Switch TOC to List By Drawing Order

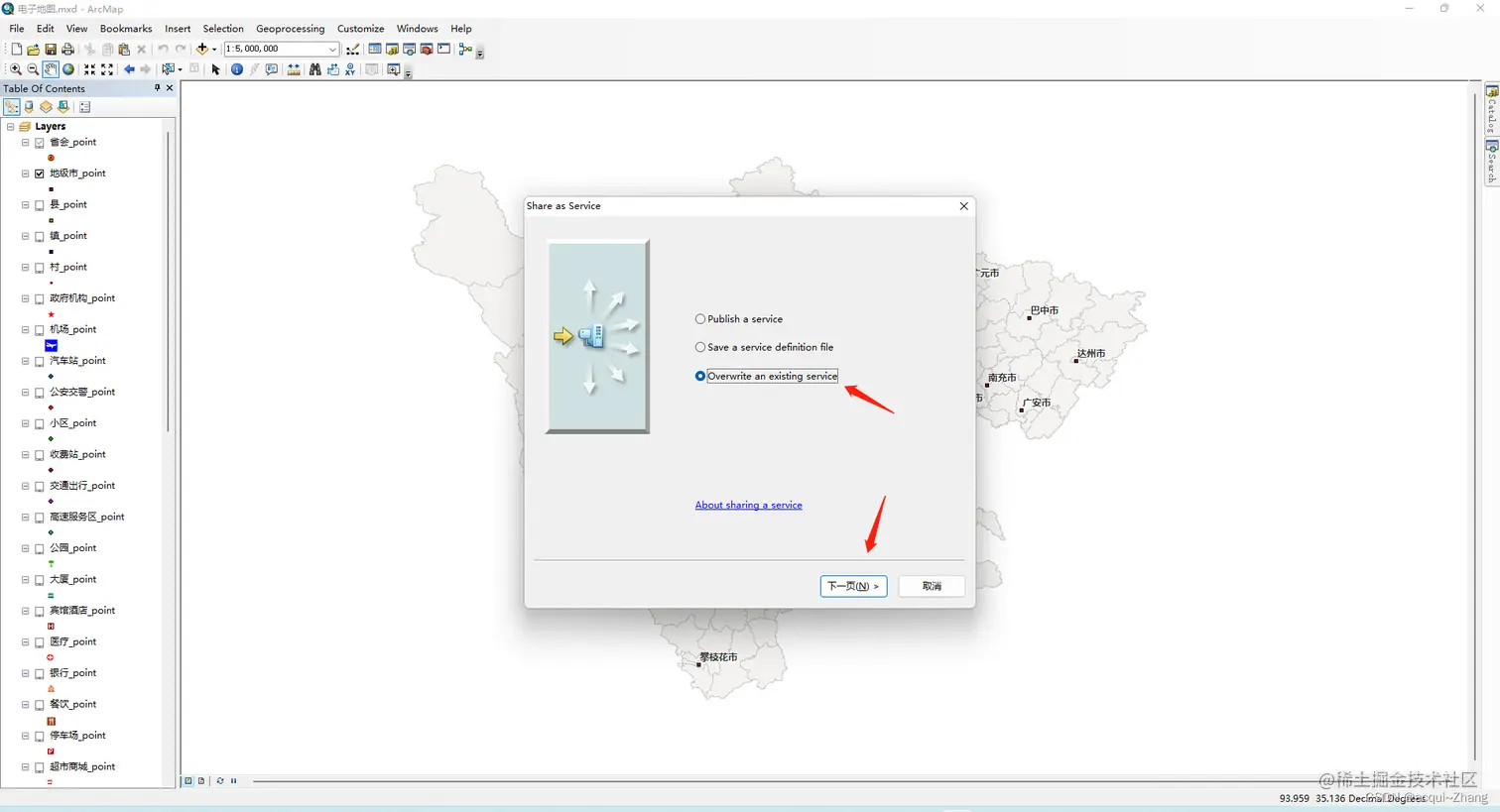click(x=12, y=107)
